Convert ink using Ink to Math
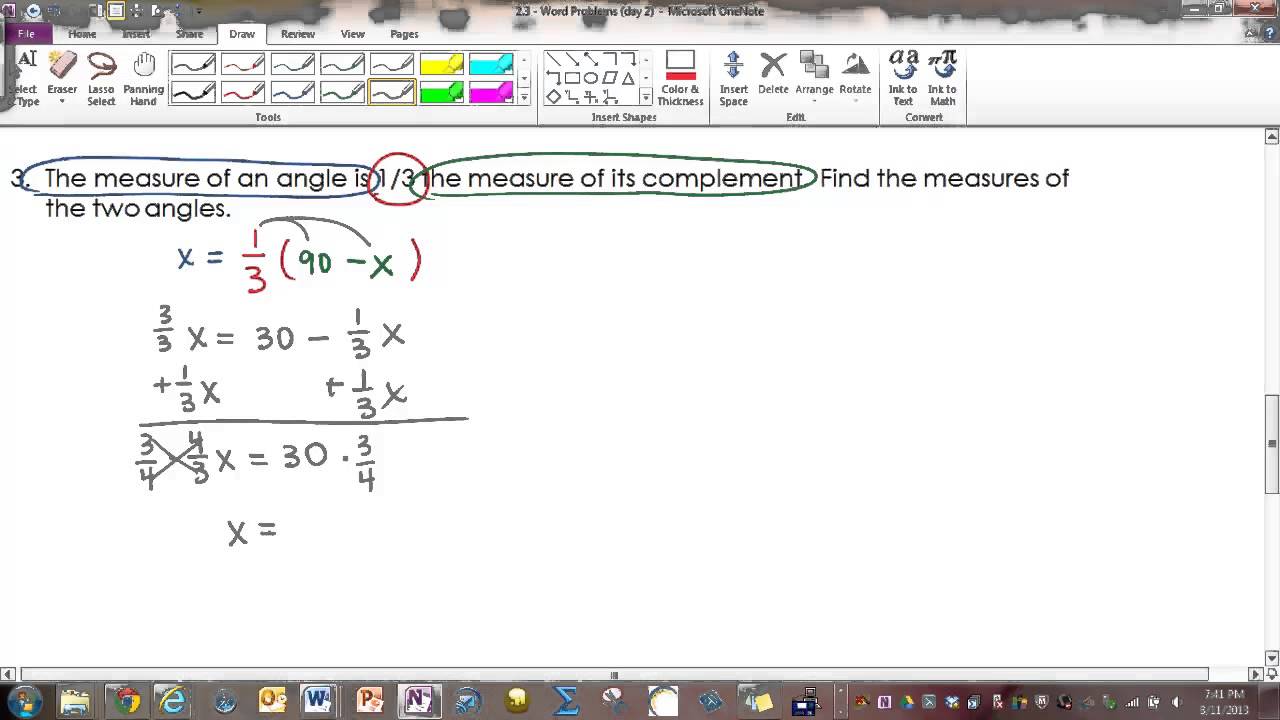The width and height of the screenshot is (1280, 720). [x=942, y=78]
